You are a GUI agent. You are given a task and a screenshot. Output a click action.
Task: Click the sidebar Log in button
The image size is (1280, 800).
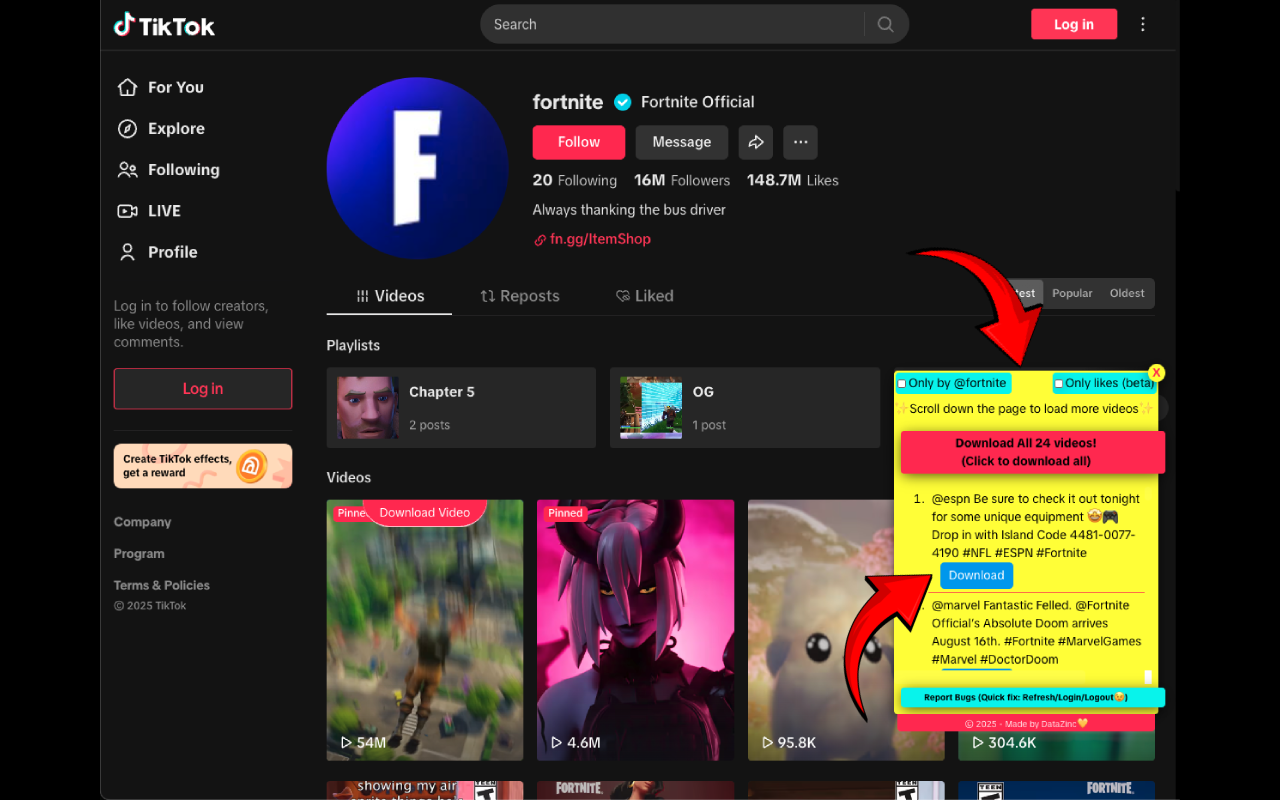point(203,389)
